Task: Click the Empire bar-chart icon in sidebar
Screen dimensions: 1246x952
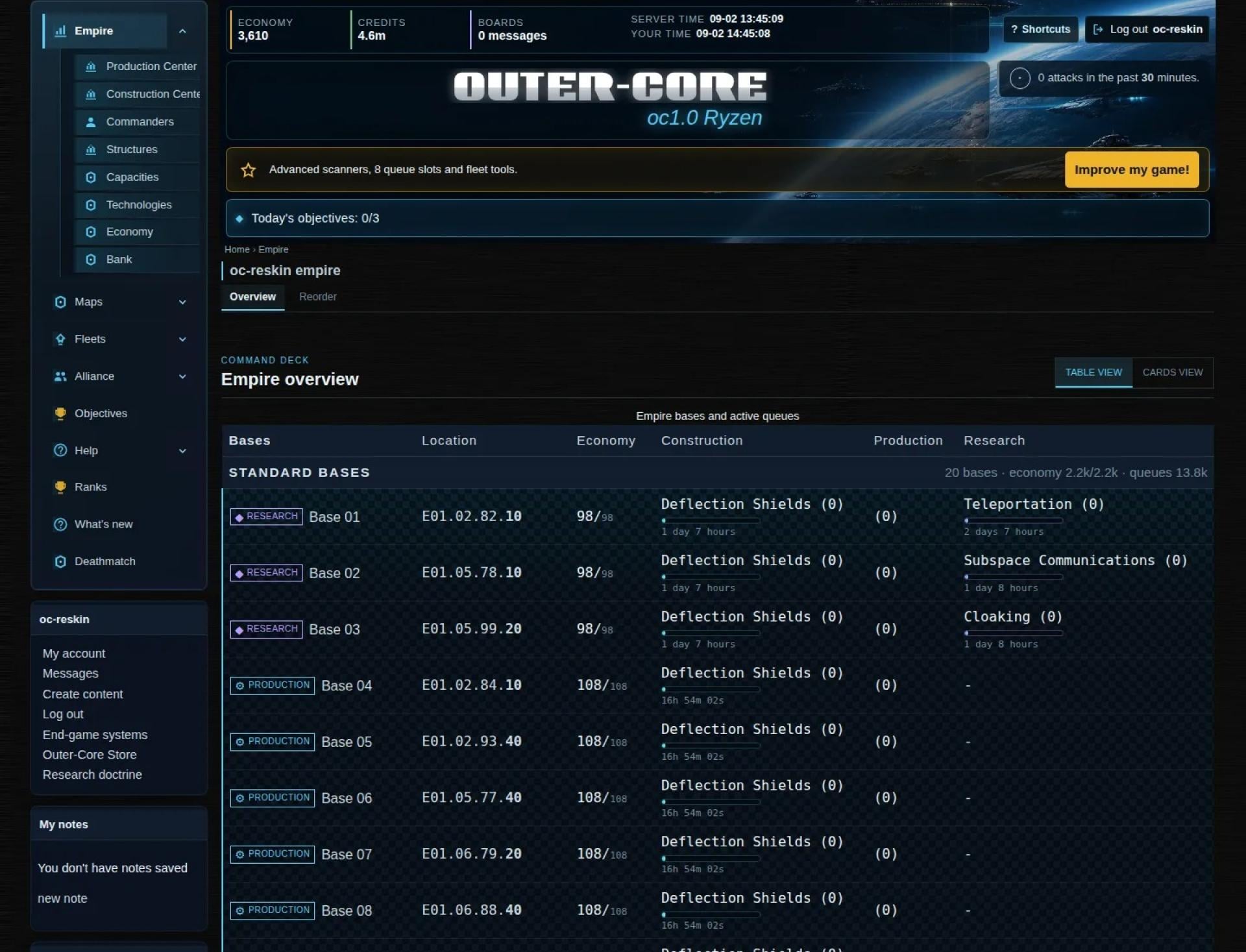Action: [60, 31]
